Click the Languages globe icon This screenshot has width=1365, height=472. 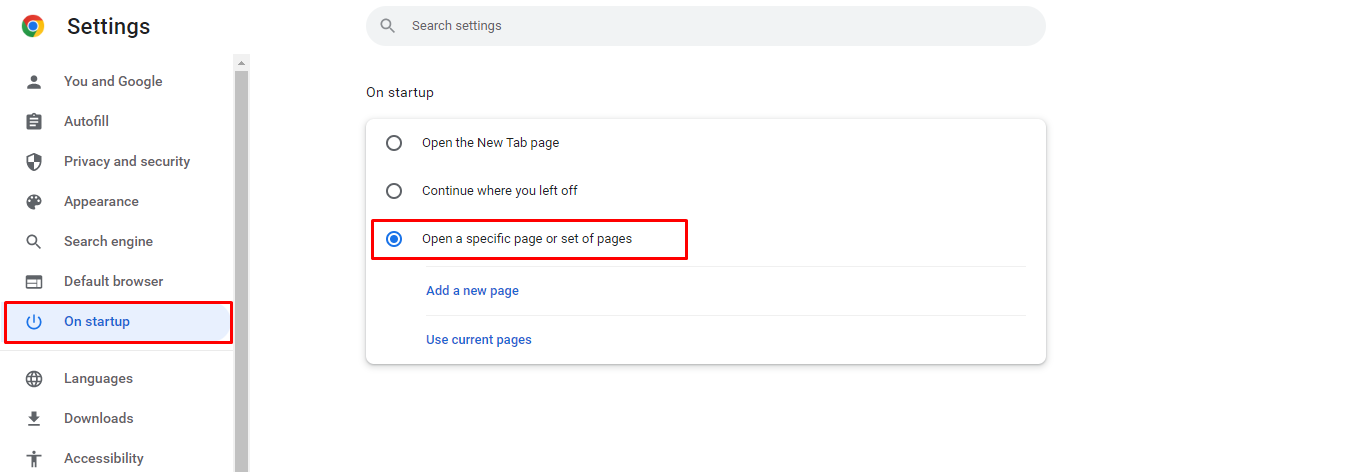pos(34,379)
